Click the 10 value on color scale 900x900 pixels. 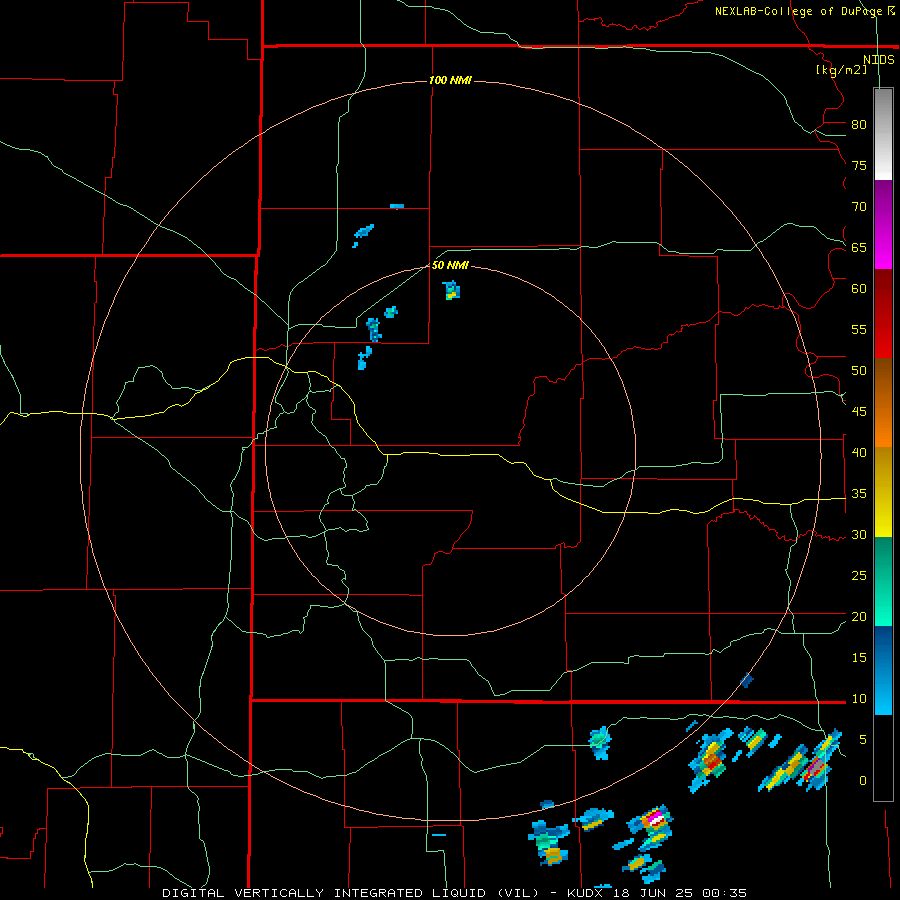click(859, 699)
